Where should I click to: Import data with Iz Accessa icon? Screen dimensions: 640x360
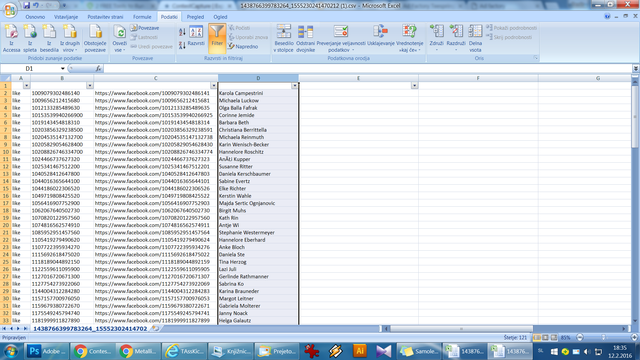[11, 38]
